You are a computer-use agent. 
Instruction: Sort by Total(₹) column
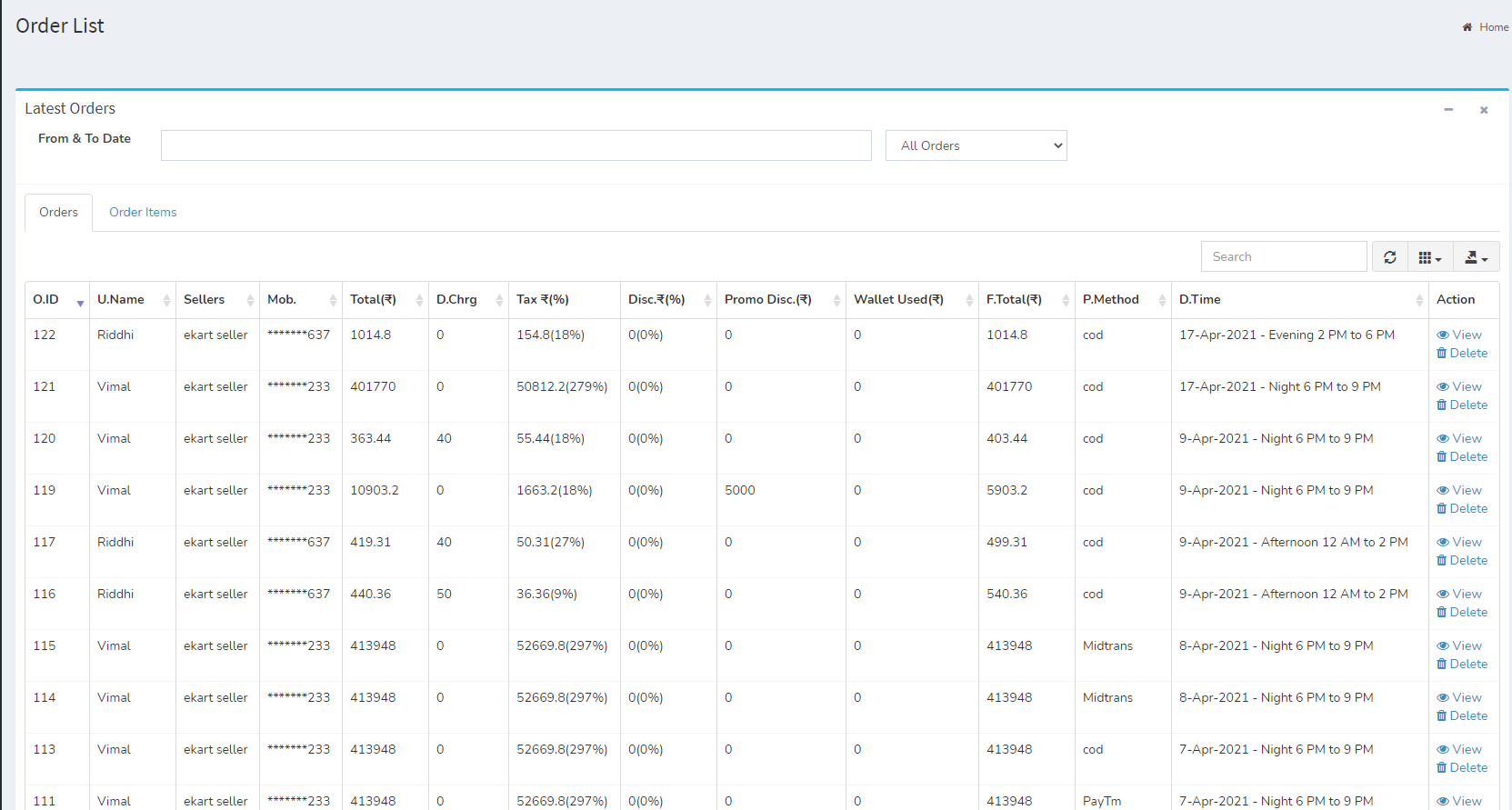point(386,300)
